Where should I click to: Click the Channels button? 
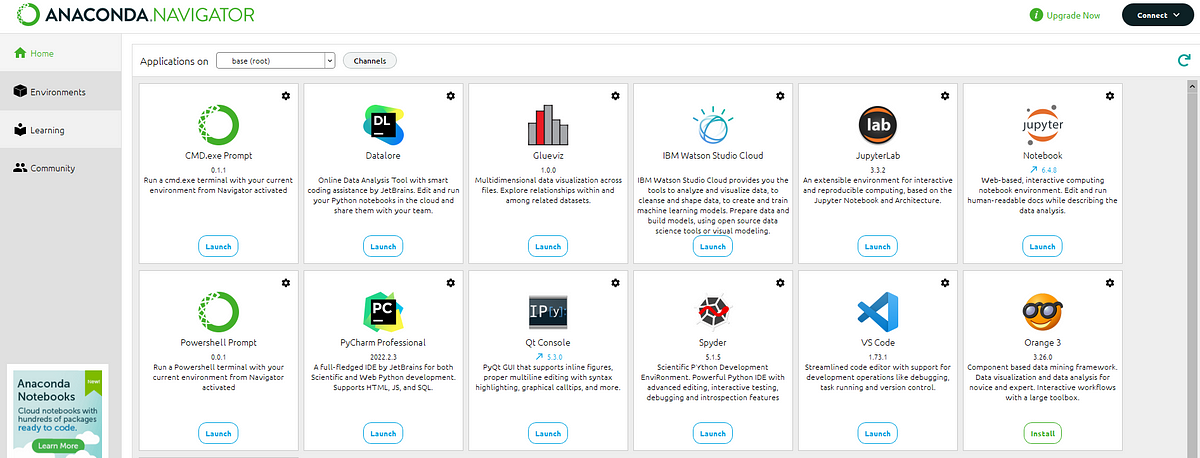click(370, 61)
